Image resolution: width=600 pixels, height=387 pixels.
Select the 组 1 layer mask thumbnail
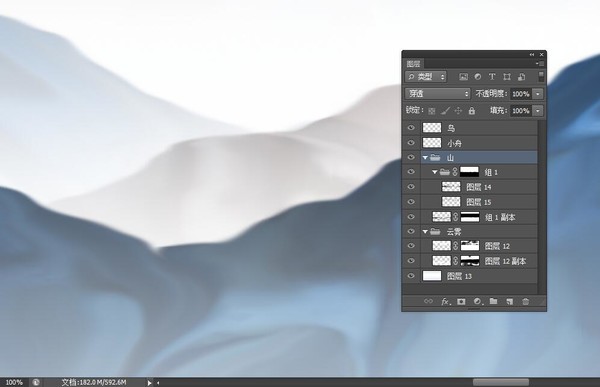[470, 172]
